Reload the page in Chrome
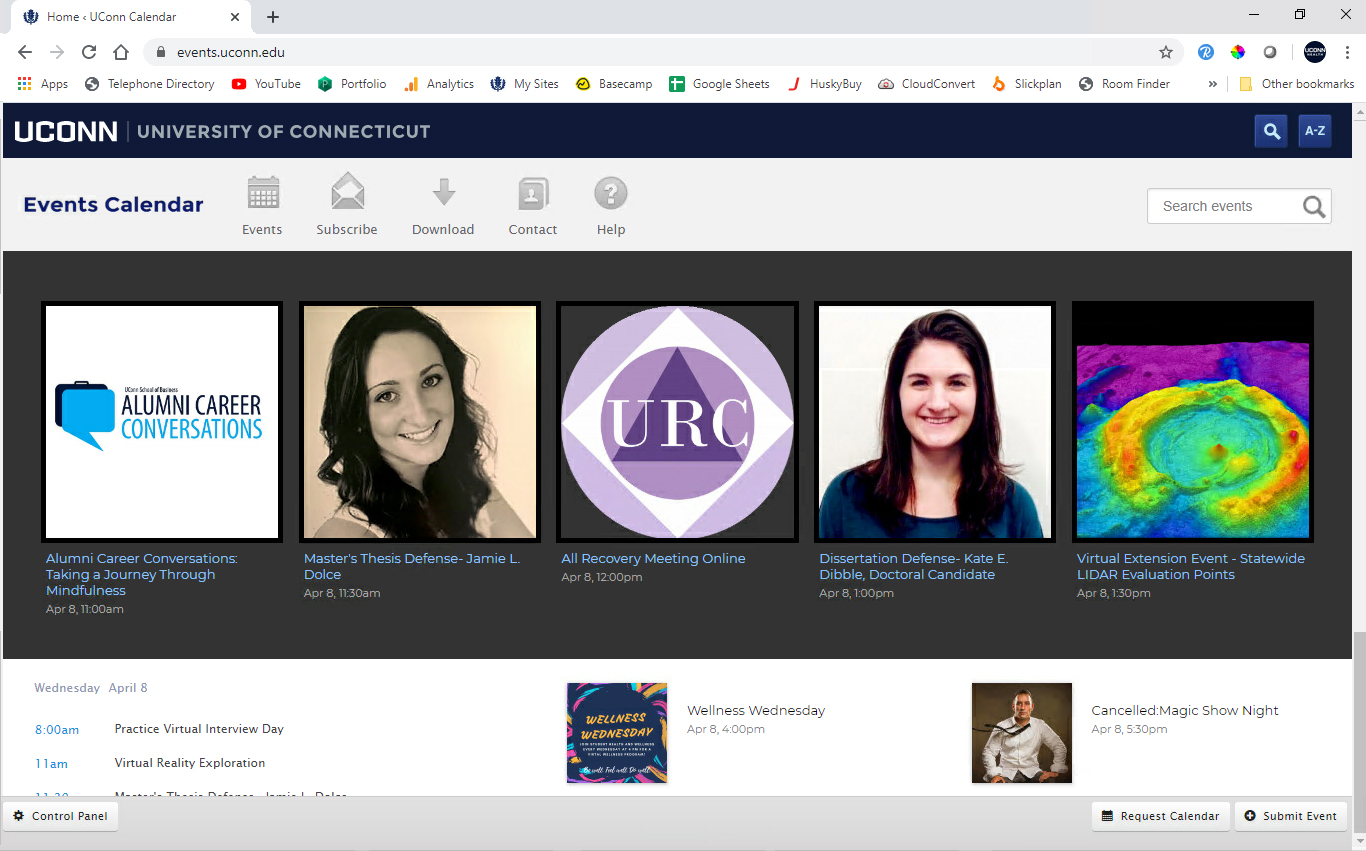This screenshot has height=851, width=1366. click(89, 52)
